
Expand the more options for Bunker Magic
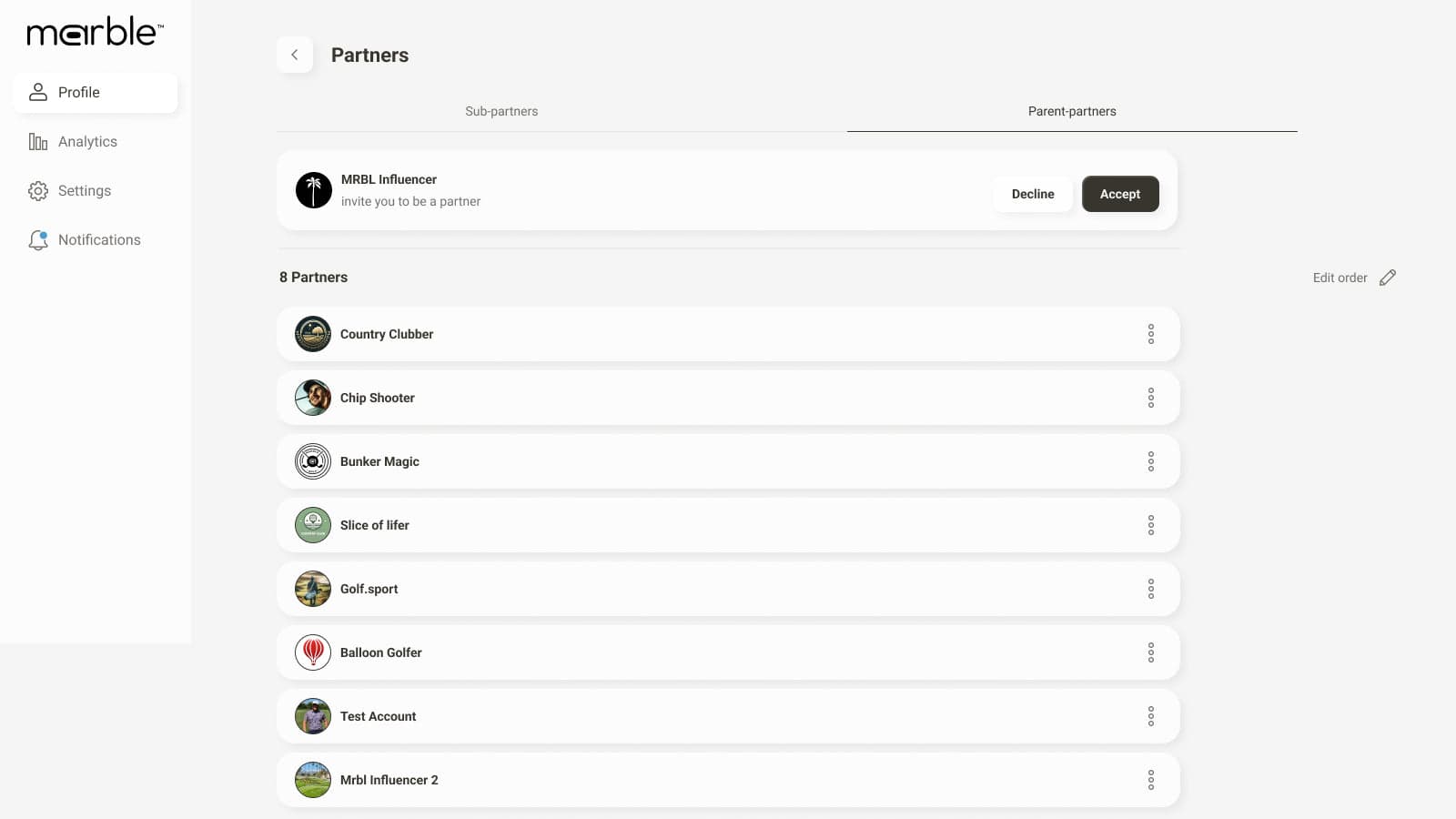[1150, 461]
